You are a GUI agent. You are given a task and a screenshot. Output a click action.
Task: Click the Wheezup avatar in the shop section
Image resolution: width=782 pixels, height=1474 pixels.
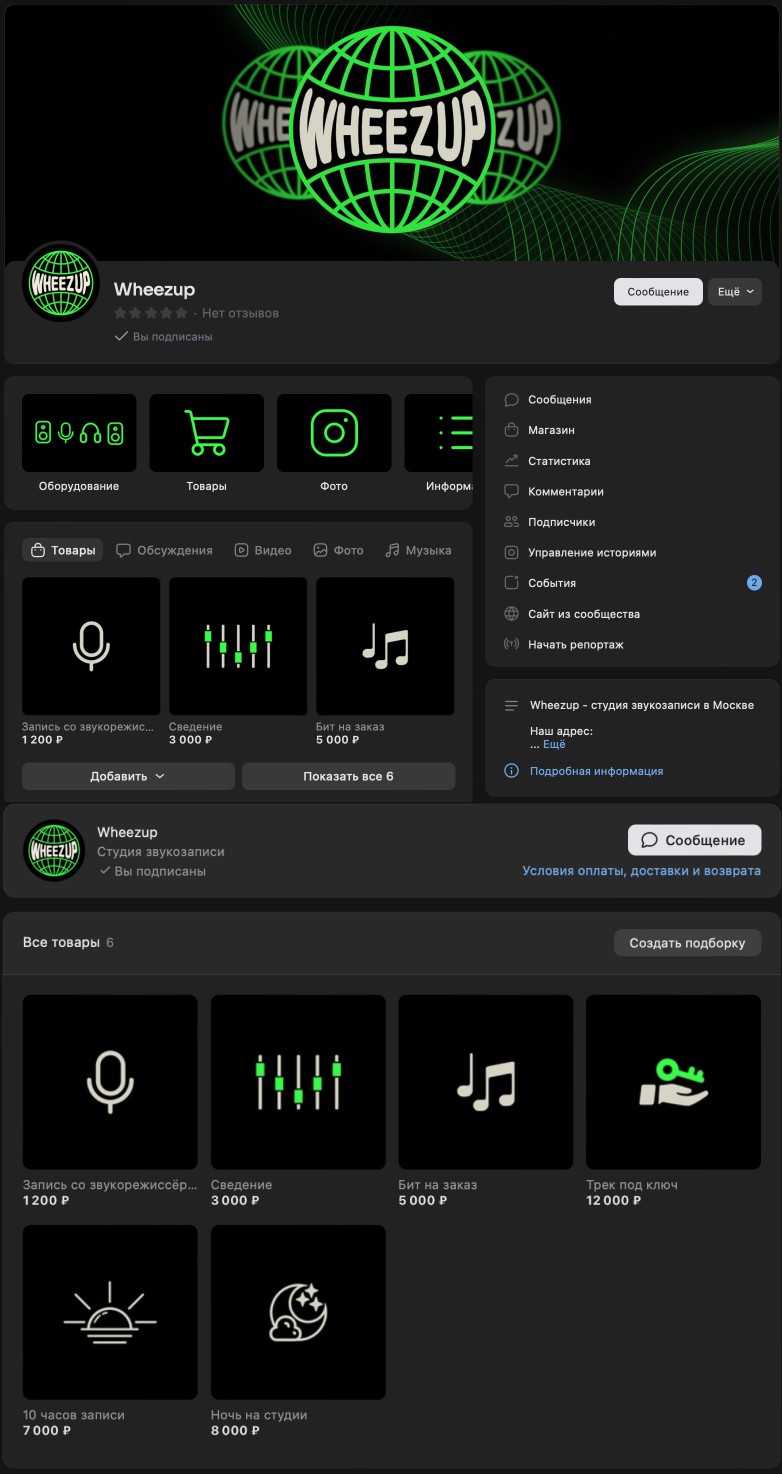(53, 850)
